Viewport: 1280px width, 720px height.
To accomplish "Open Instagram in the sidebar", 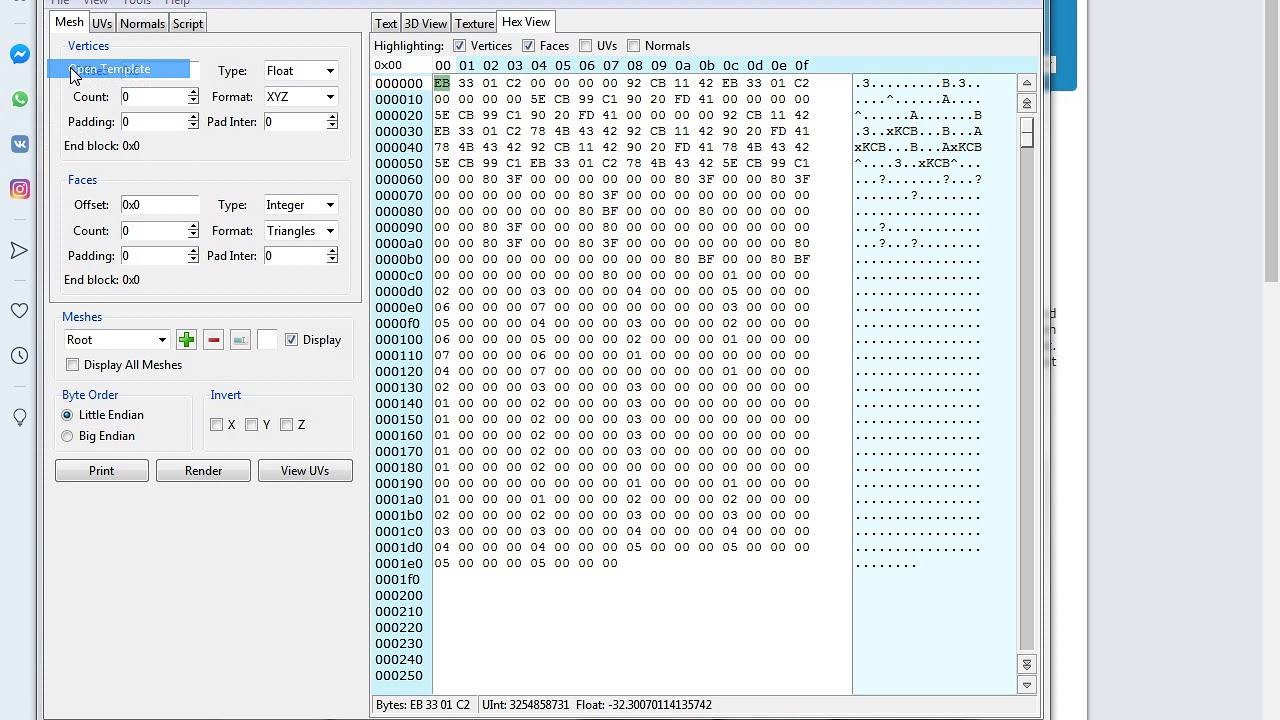I will point(20,189).
